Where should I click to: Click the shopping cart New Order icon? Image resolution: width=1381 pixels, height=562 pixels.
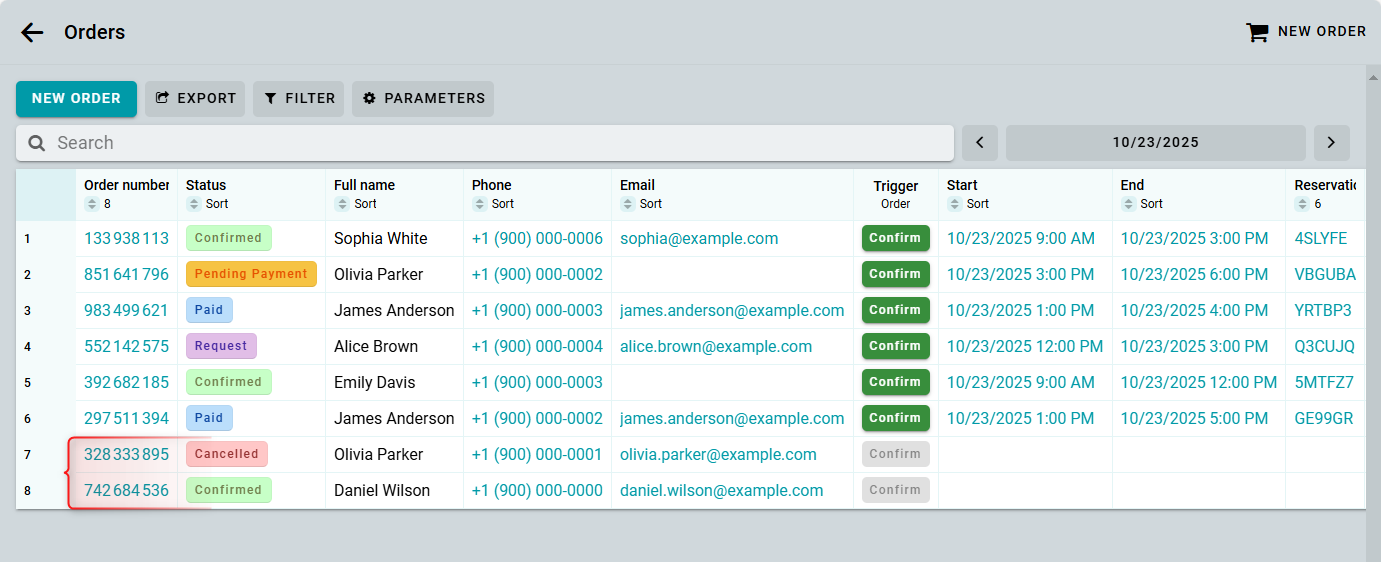coord(1256,32)
